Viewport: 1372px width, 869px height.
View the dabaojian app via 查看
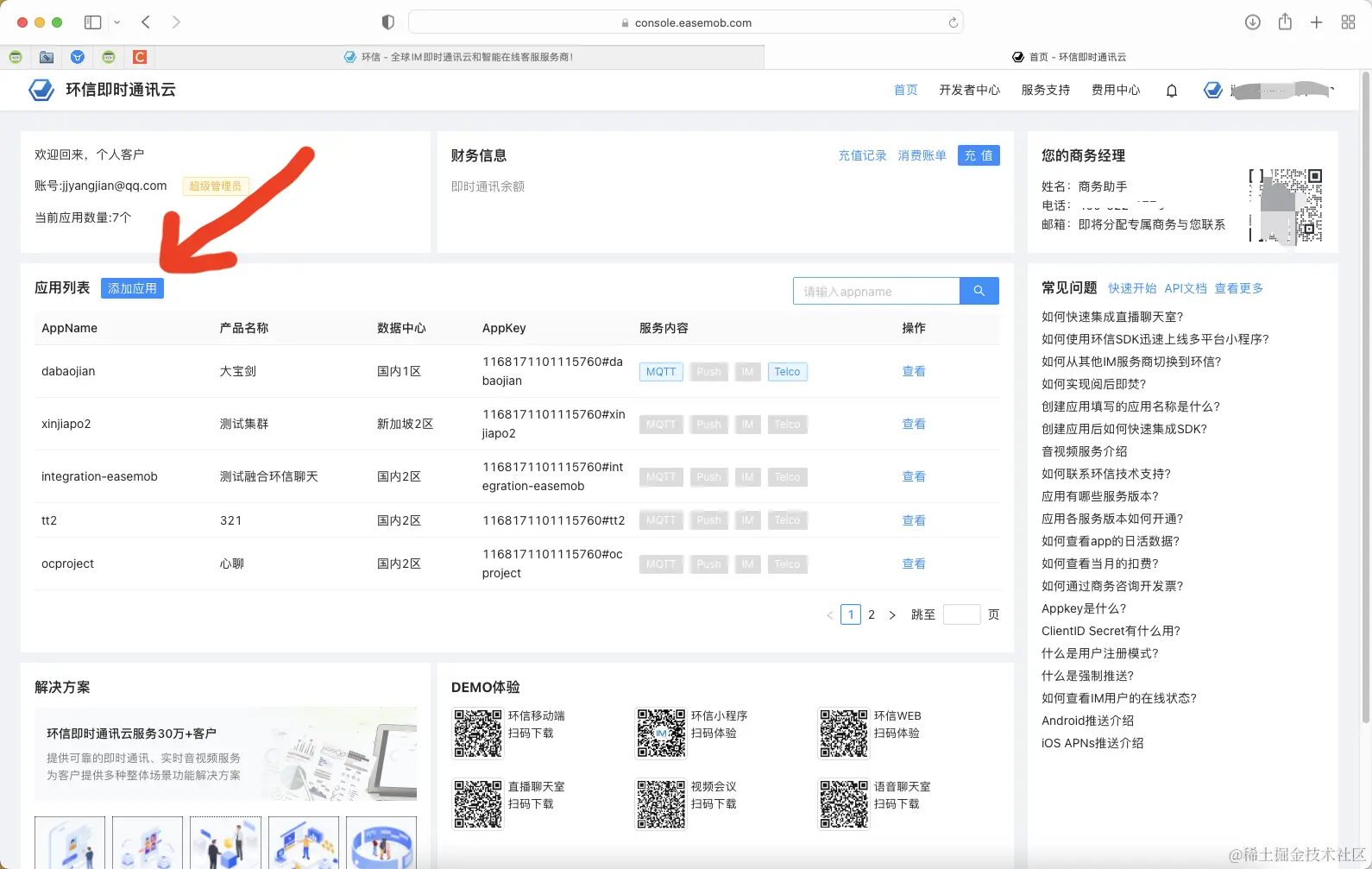tap(914, 371)
